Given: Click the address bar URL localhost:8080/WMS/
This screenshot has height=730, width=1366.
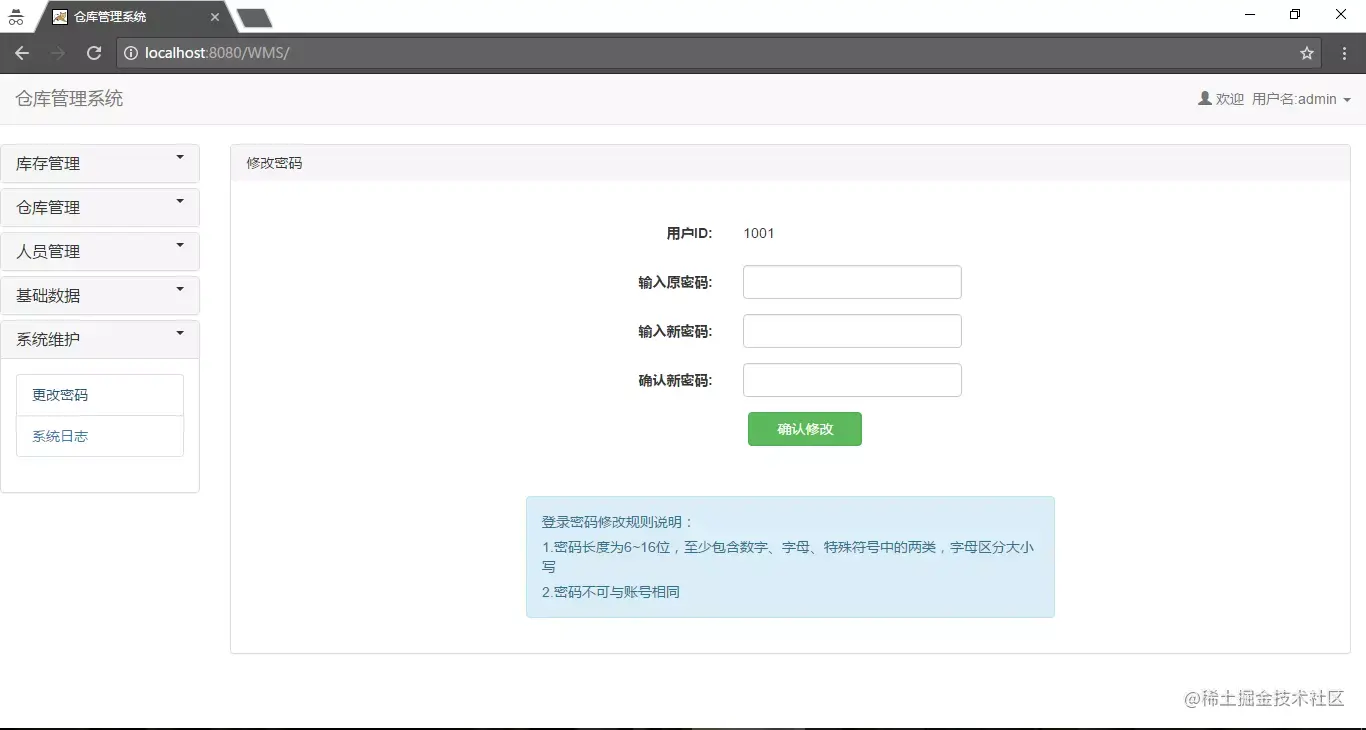Looking at the screenshot, I should point(217,53).
